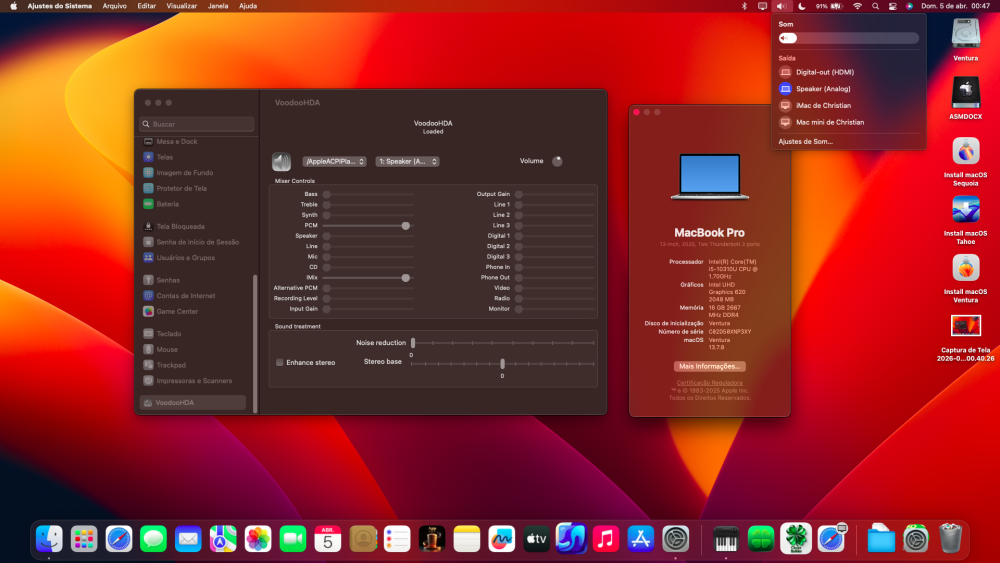Turn the Volume knob in VoodooHDA
The image size is (1000, 563).
tap(557, 161)
